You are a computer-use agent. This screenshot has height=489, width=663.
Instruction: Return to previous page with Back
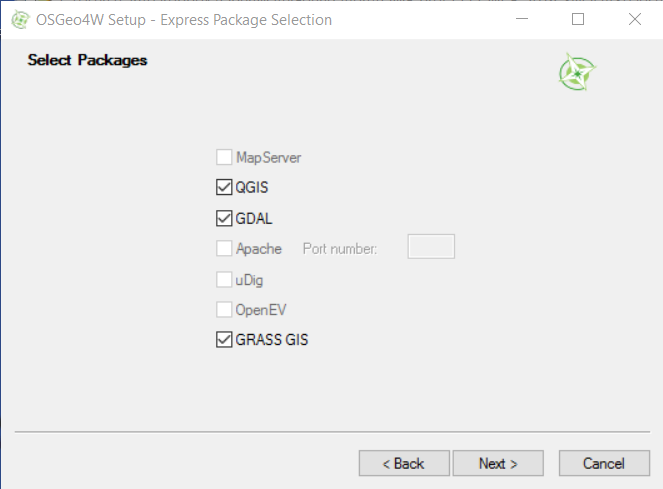[404, 463]
